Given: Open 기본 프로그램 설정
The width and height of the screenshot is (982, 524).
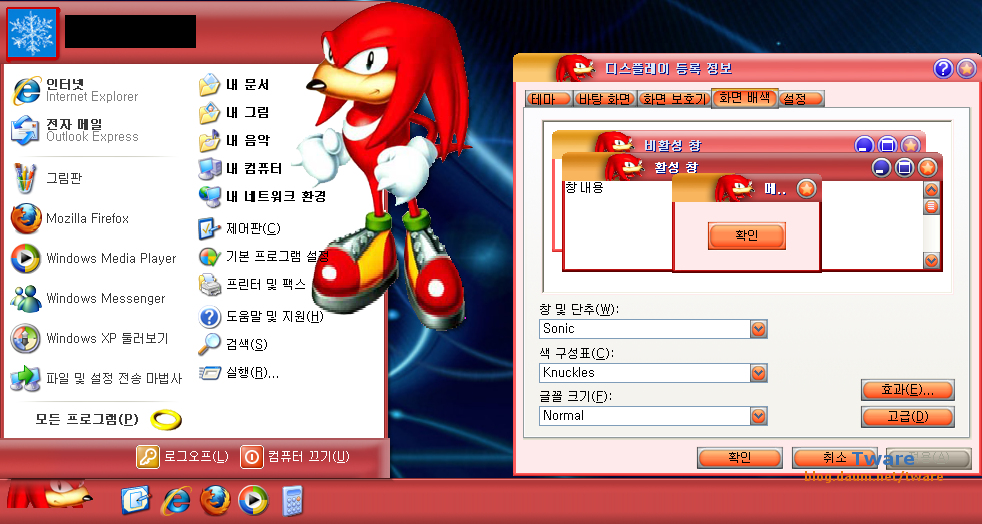Looking at the screenshot, I should 263,256.
